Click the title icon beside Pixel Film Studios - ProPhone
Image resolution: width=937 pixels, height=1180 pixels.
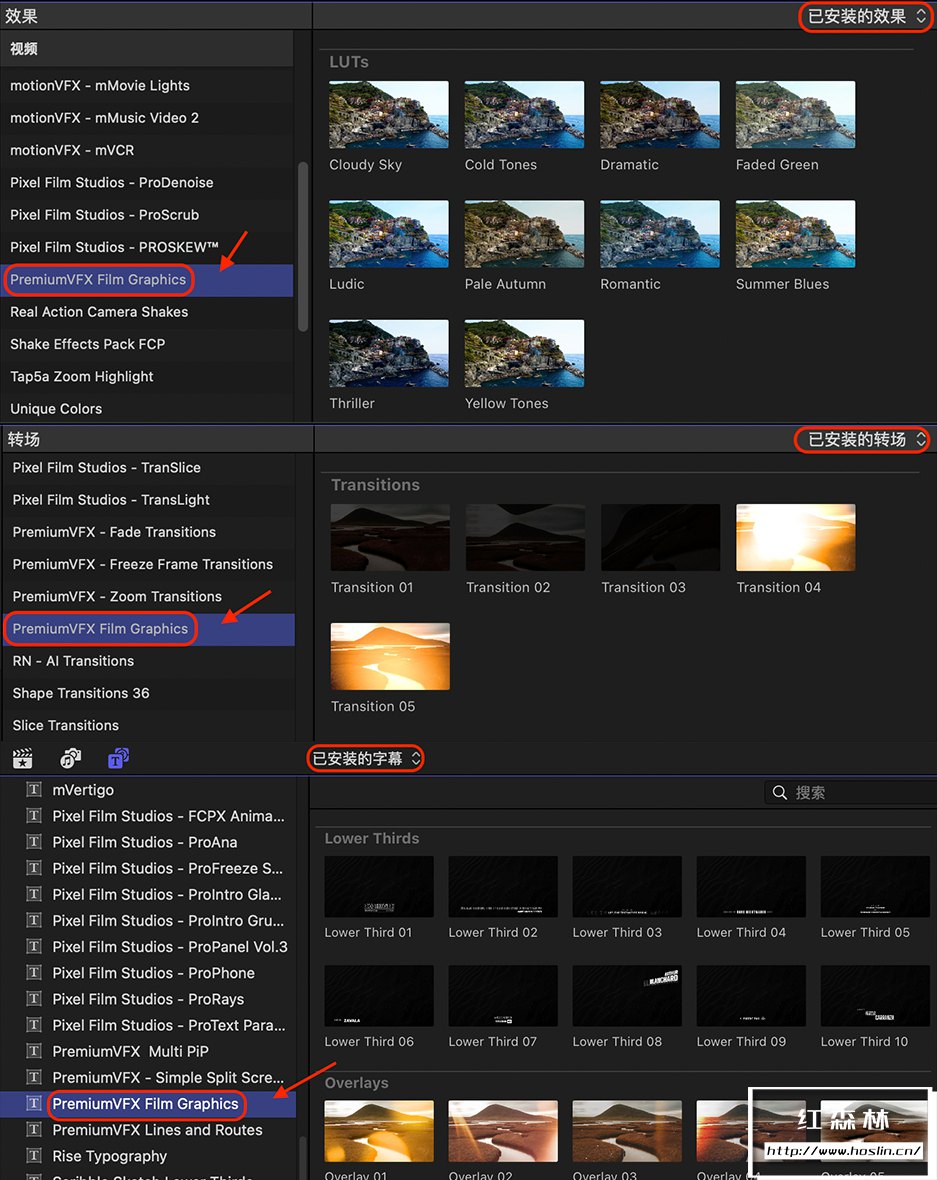coord(34,973)
